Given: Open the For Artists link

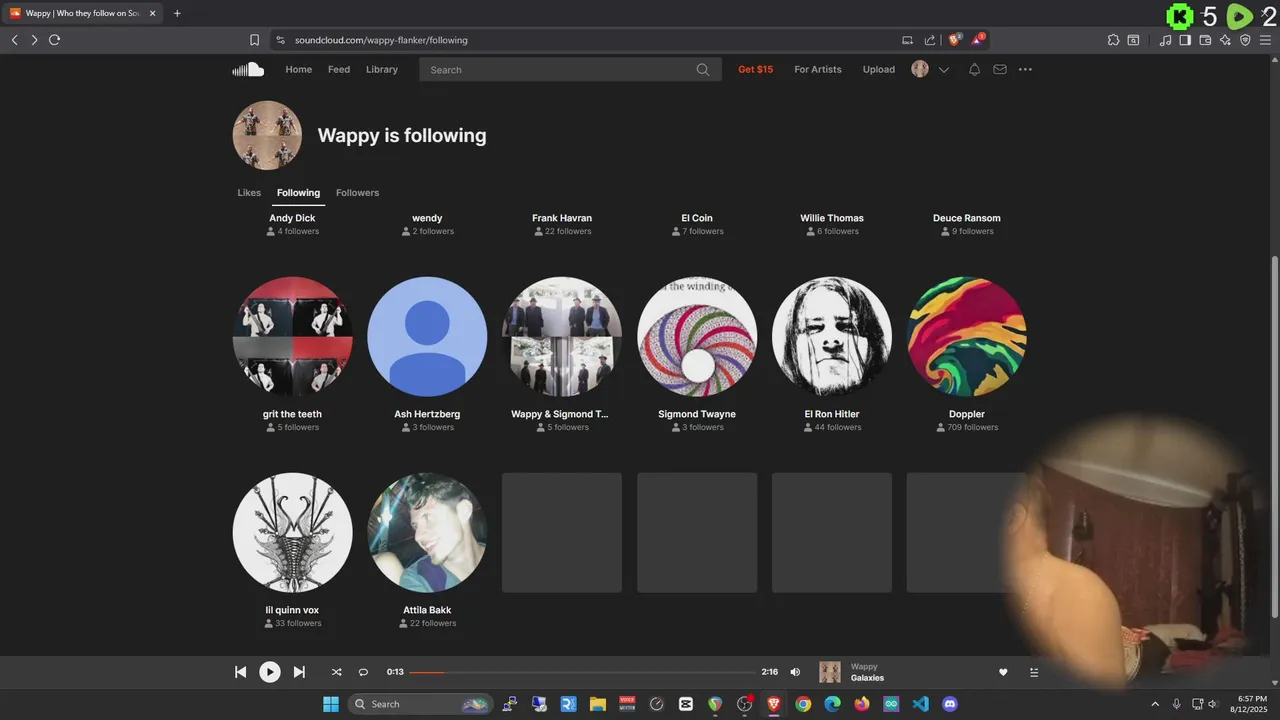Looking at the screenshot, I should tap(818, 69).
